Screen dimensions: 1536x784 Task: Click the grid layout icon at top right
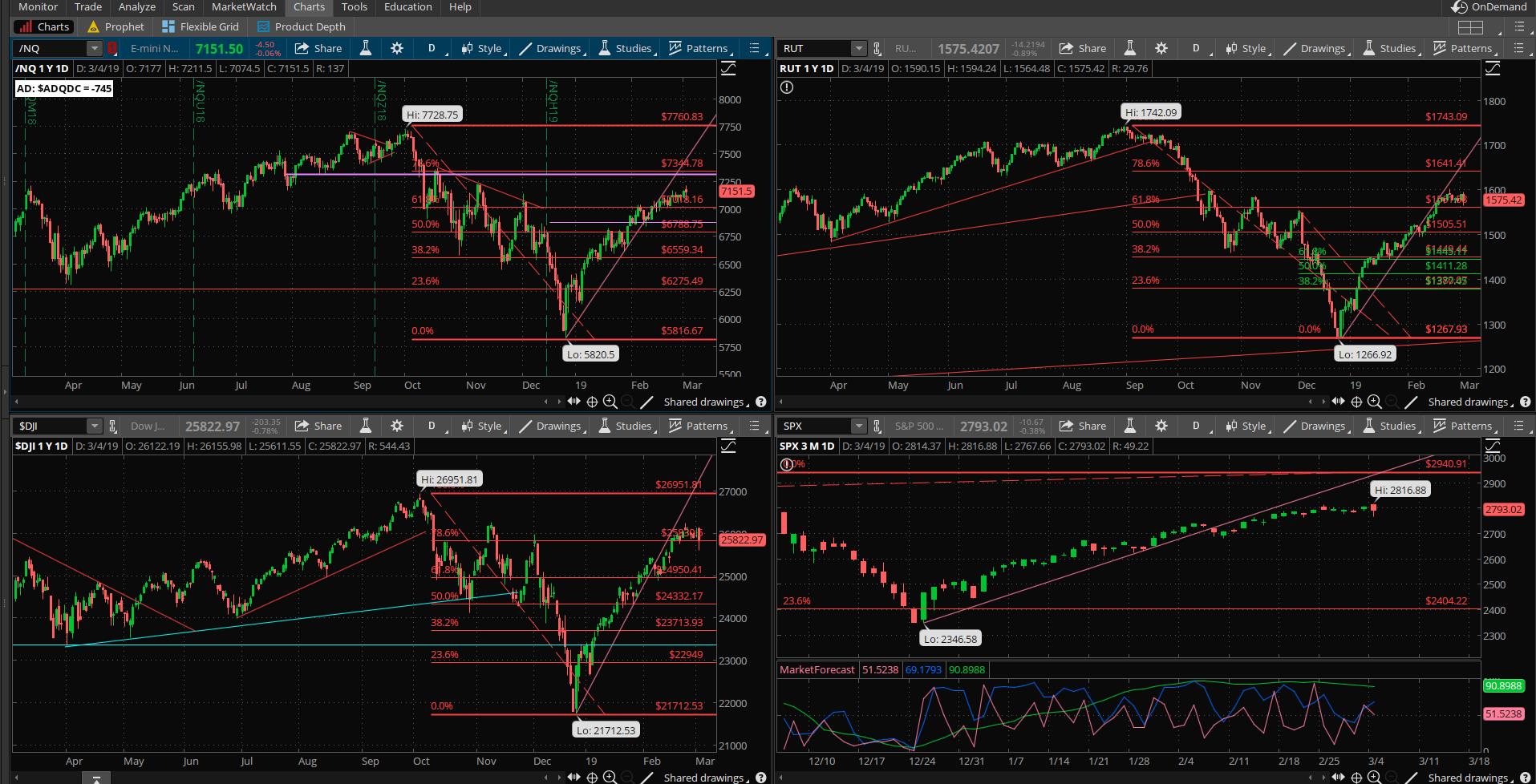coord(1470,27)
